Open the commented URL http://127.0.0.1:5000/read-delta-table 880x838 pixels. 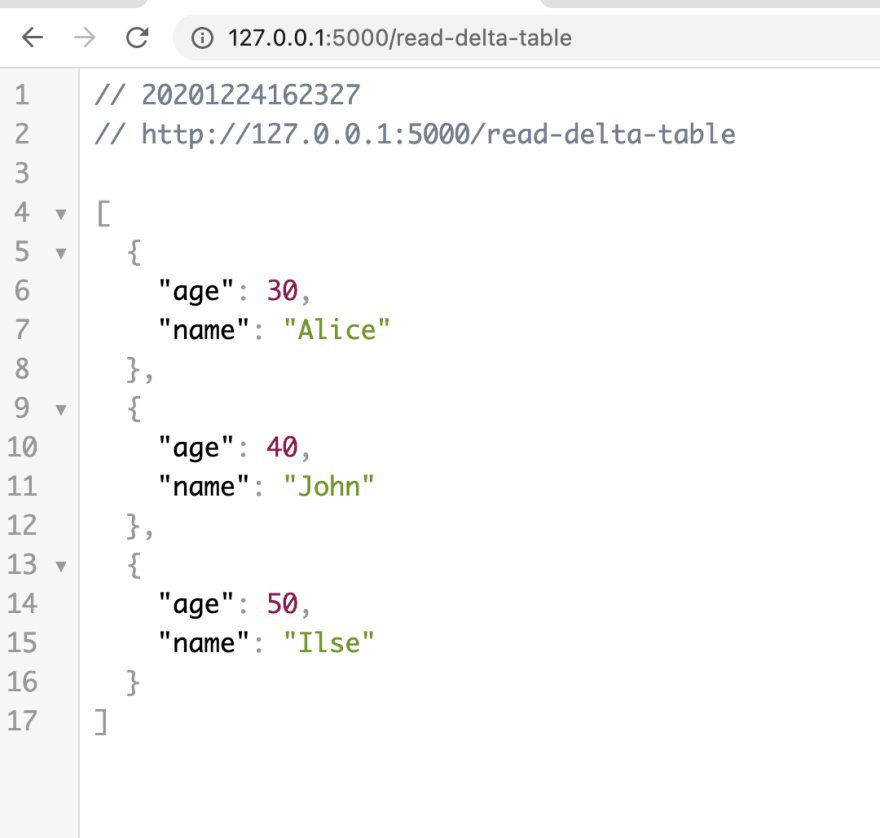point(438,134)
